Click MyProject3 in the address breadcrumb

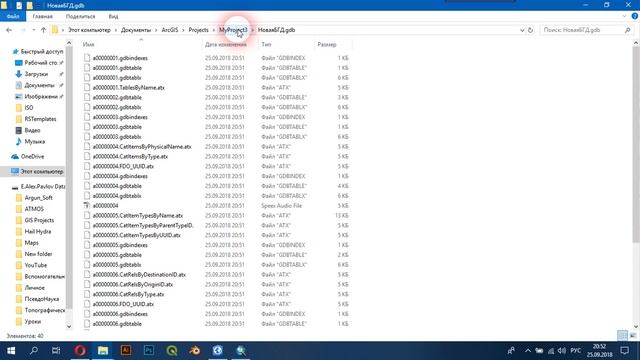233,30
